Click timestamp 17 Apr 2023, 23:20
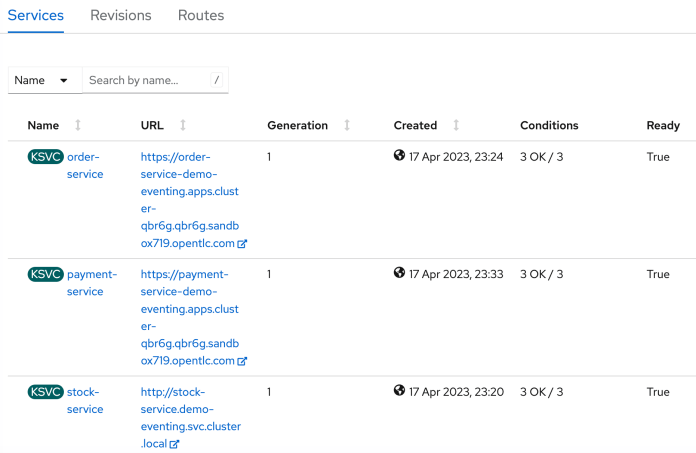Viewport: 696px width, 453px height. coord(456,392)
